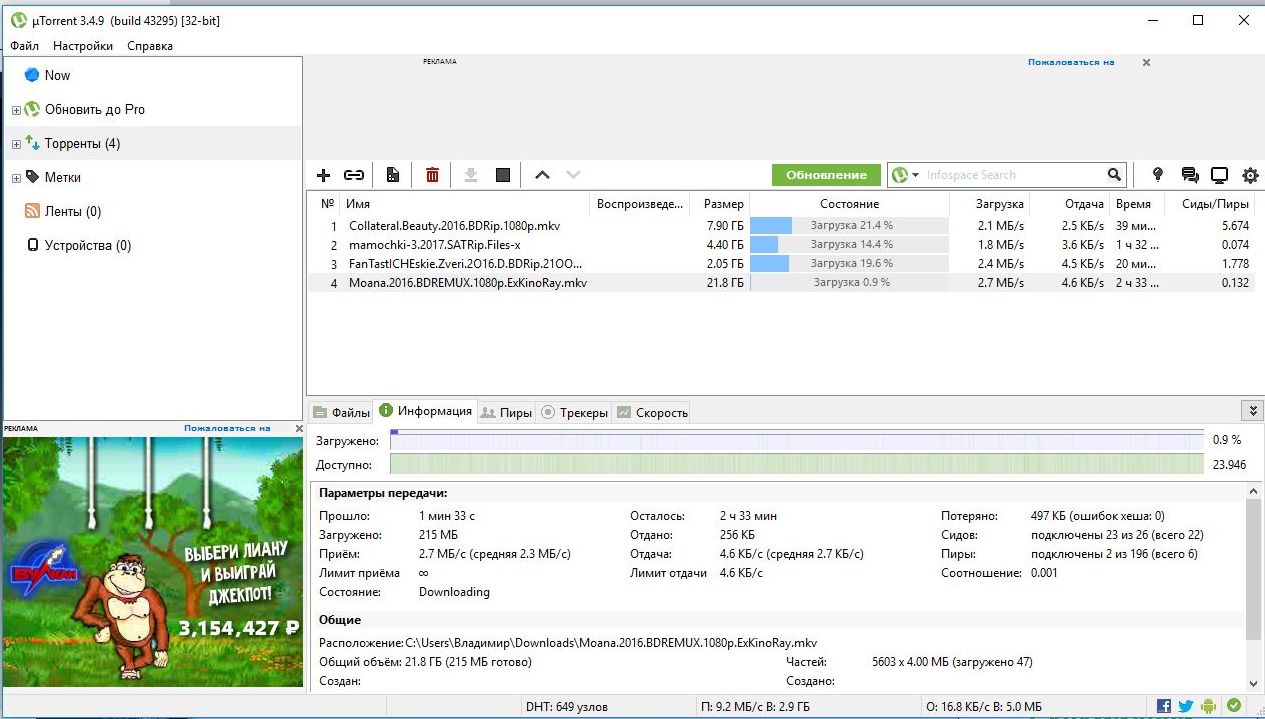Sort by the Время column header
Viewport: 1265px width, 719px height.
click(x=1138, y=204)
